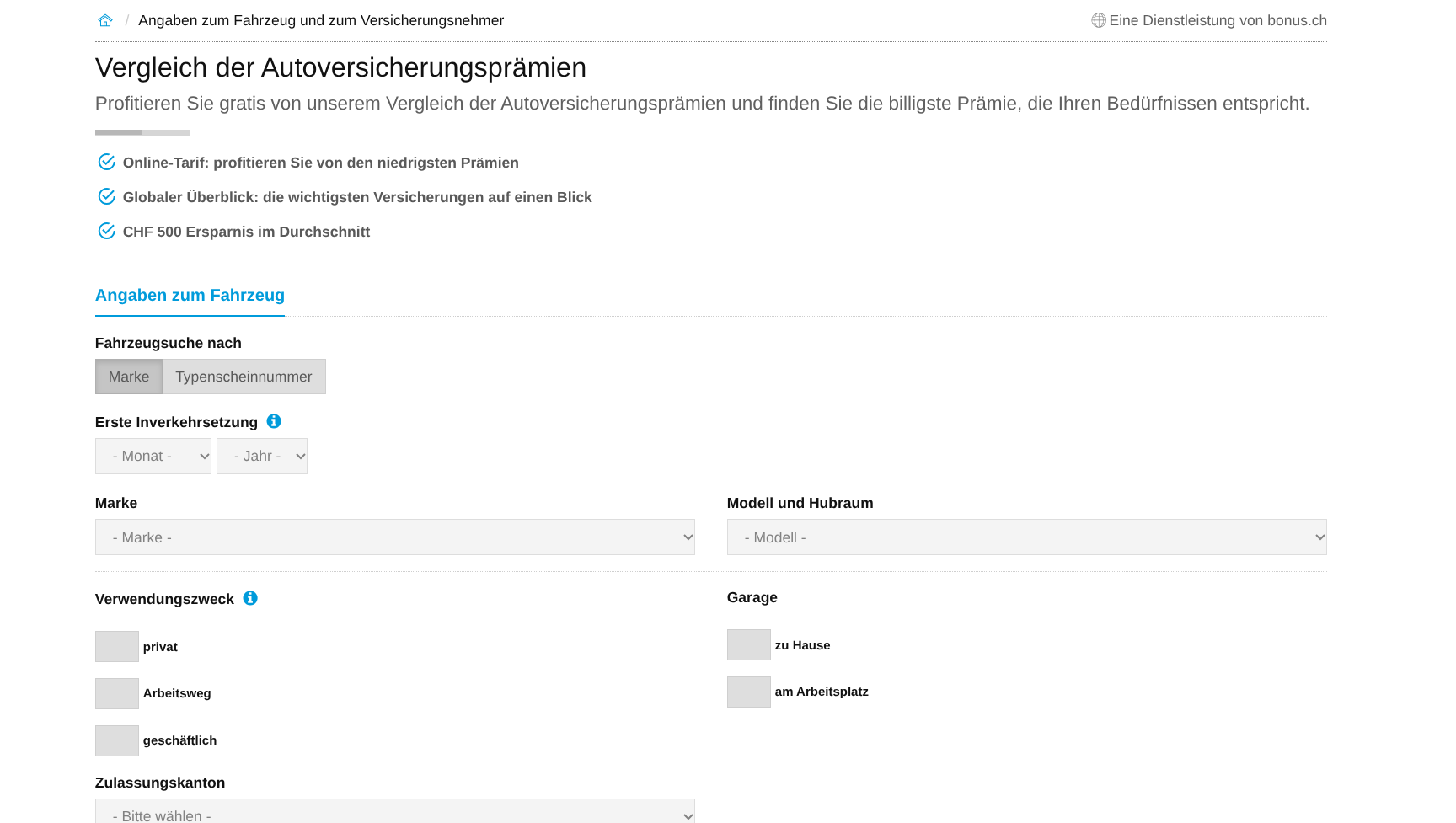Open the home icon in breadcrumb
1456x823 pixels.
pos(105,21)
